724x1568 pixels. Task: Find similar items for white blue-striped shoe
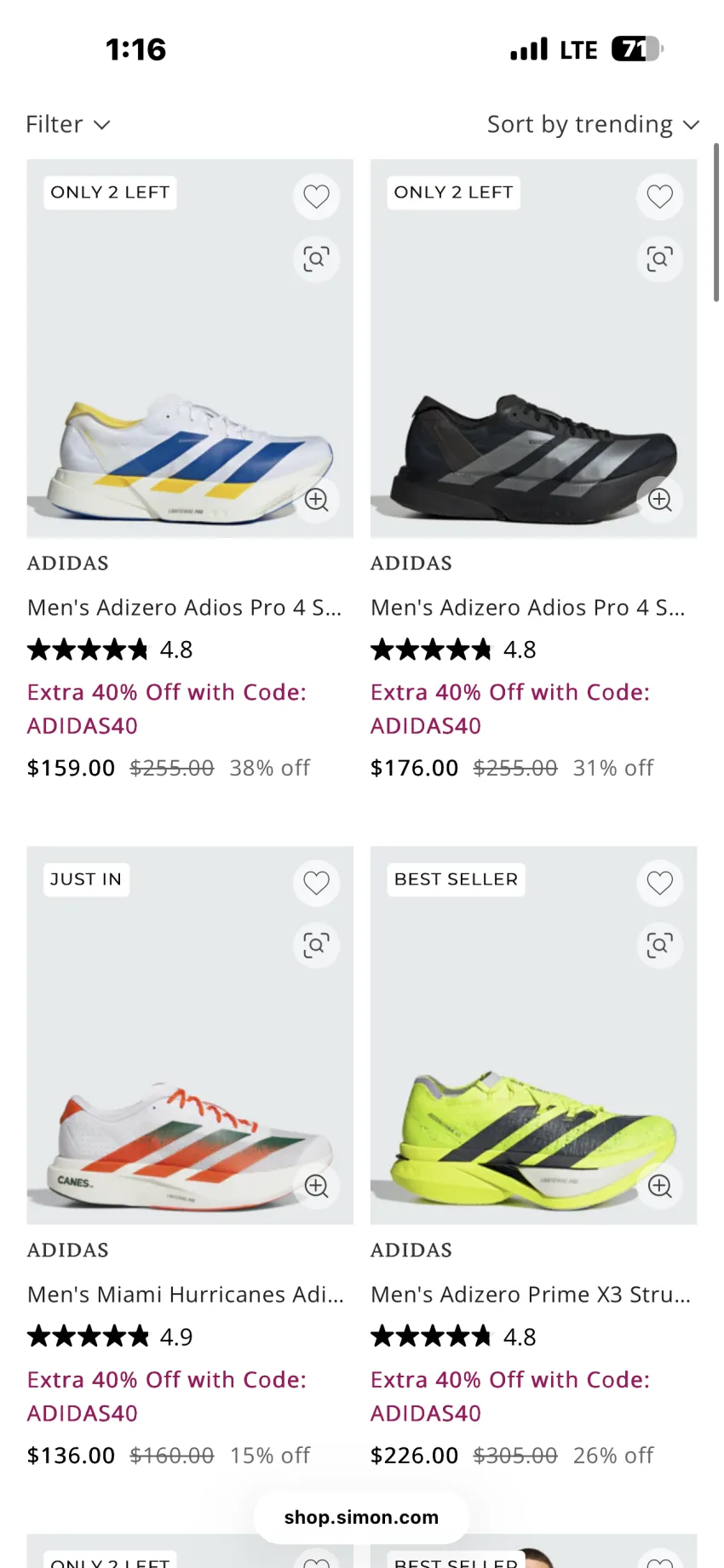pos(316,259)
